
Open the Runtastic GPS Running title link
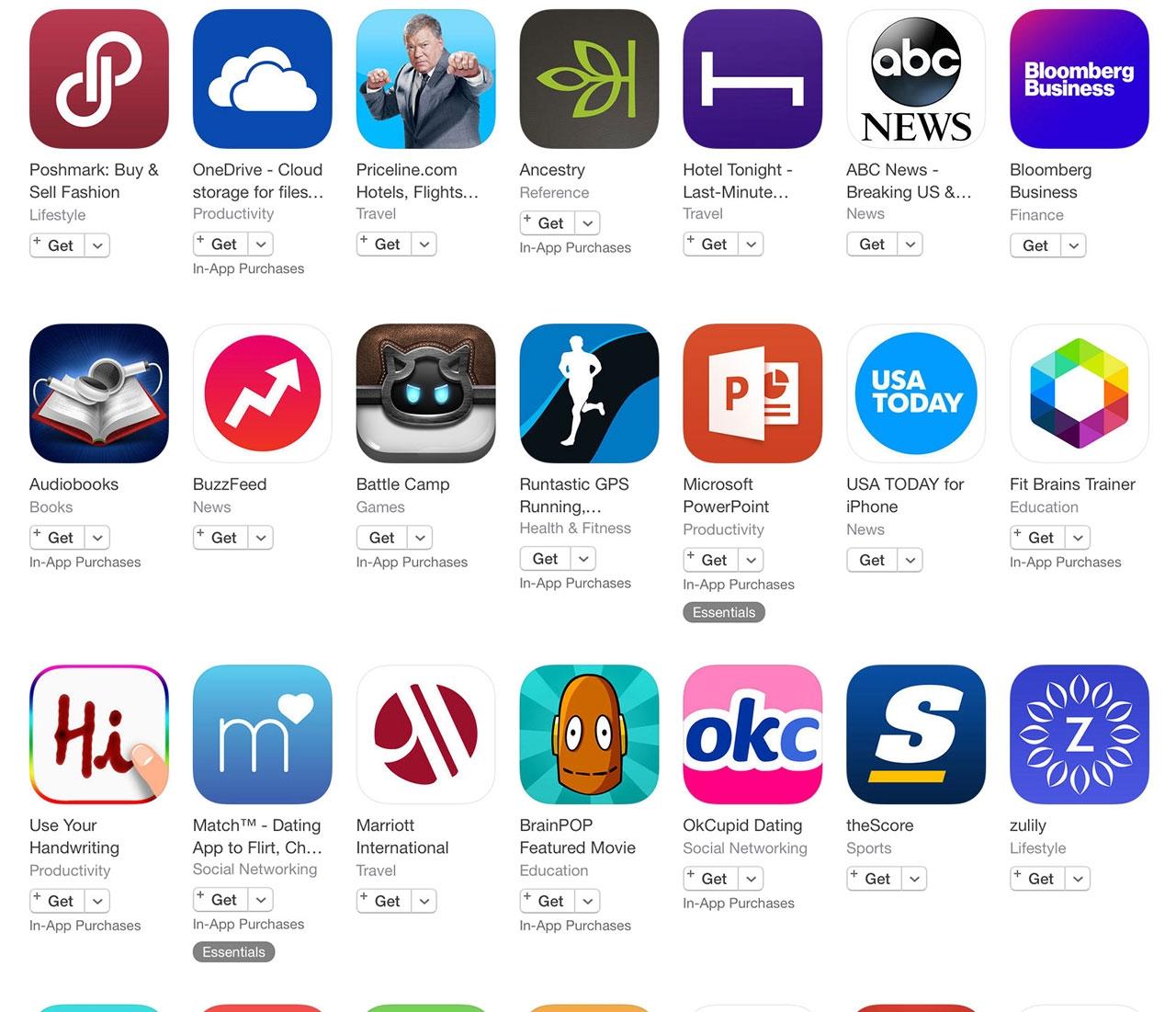574,495
